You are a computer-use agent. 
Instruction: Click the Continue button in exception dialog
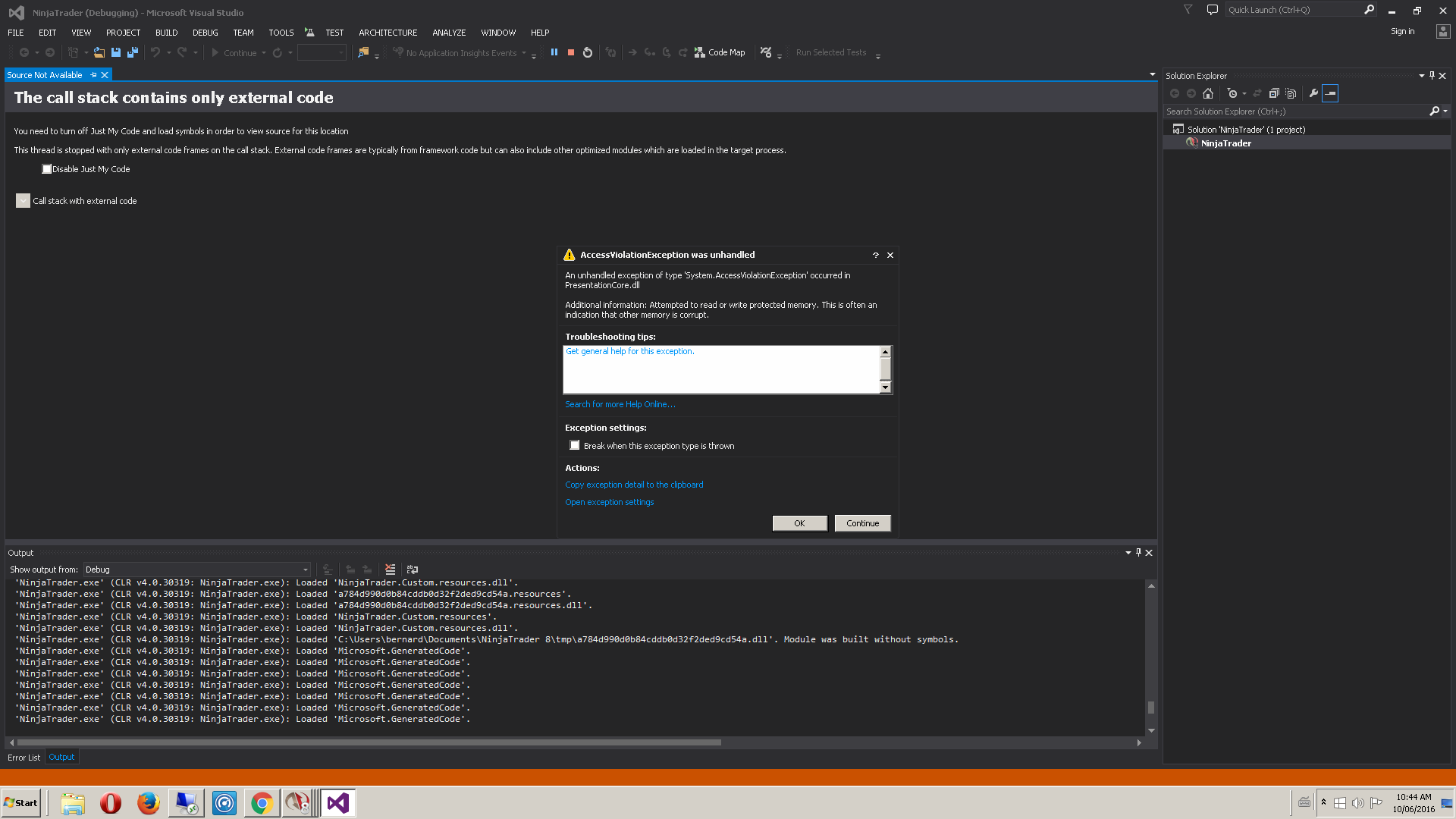[862, 523]
